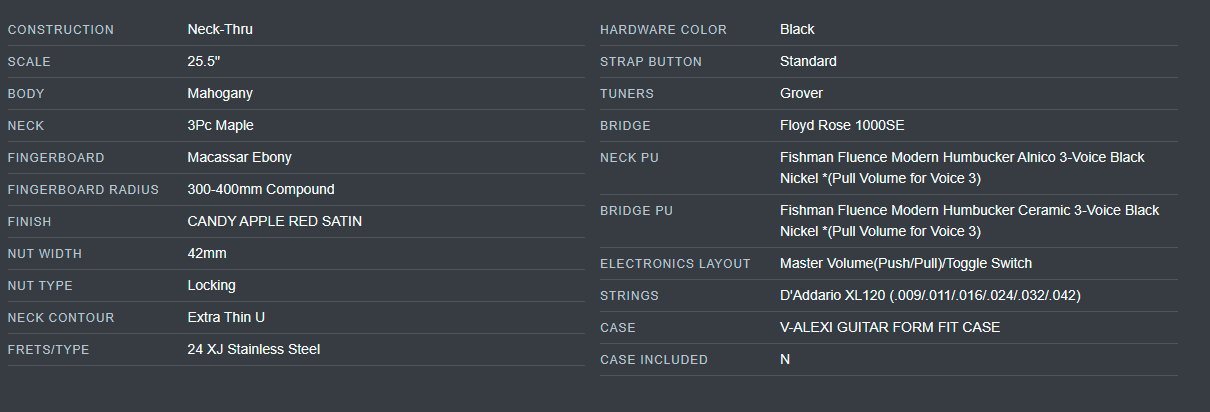Click the CONSTRUCTION label
Viewport: 1210px width, 412px height.
(x=61, y=30)
